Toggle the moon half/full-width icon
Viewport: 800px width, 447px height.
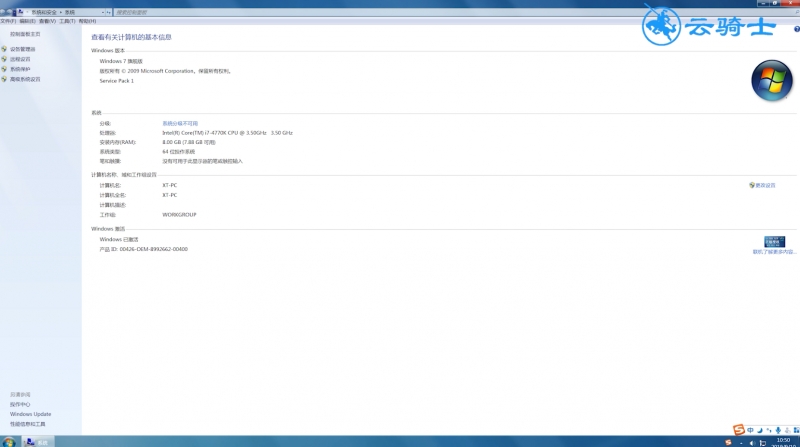760,430
